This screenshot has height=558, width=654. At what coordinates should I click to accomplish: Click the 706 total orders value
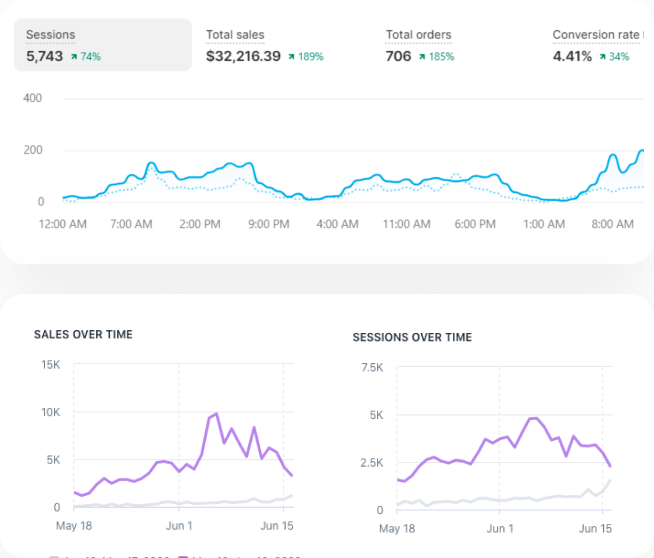pyautogui.click(x=400, y=56)
